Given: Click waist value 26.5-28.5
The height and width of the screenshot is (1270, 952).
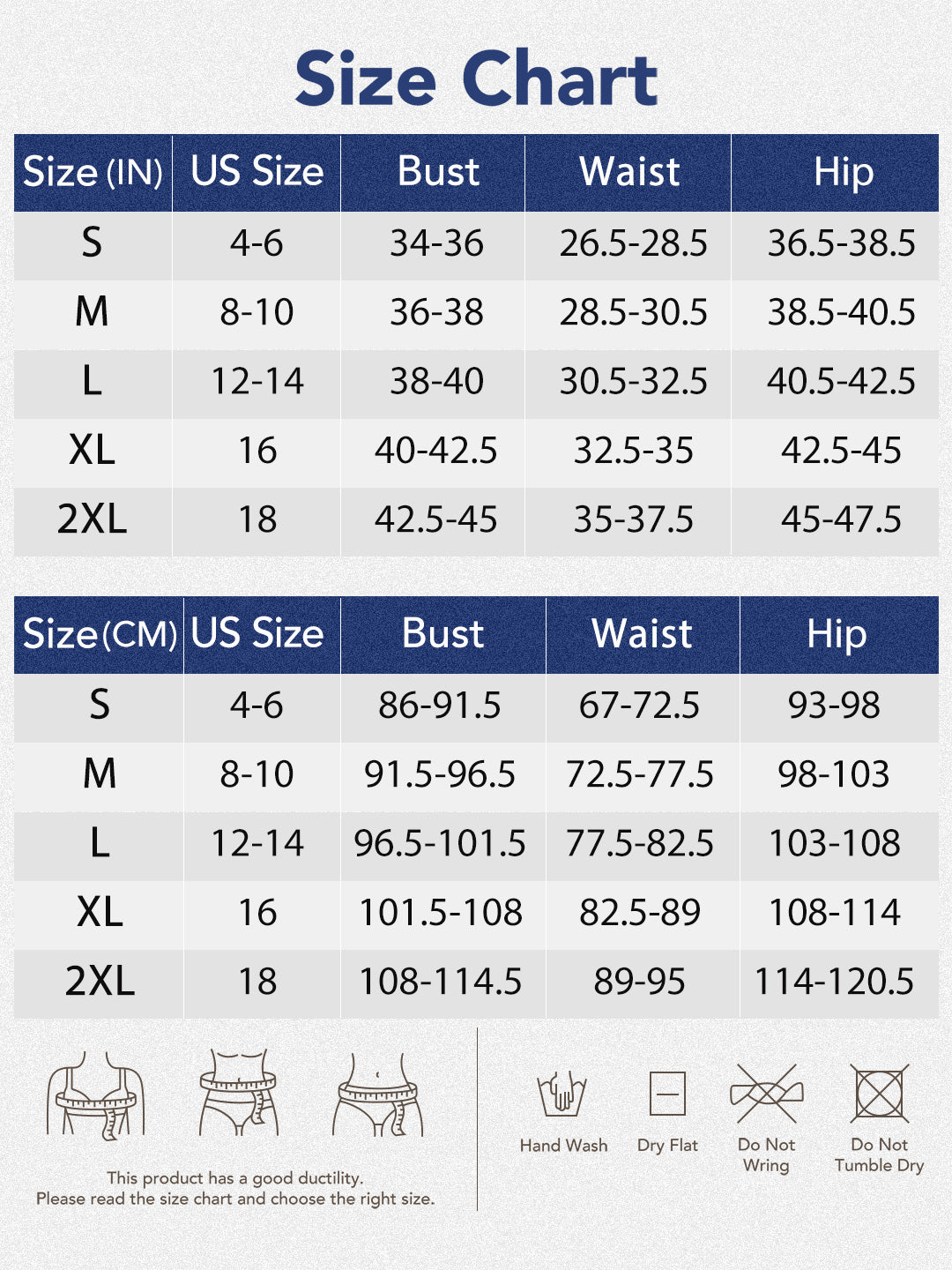Looking at the screenshot, I should [633, 243].
